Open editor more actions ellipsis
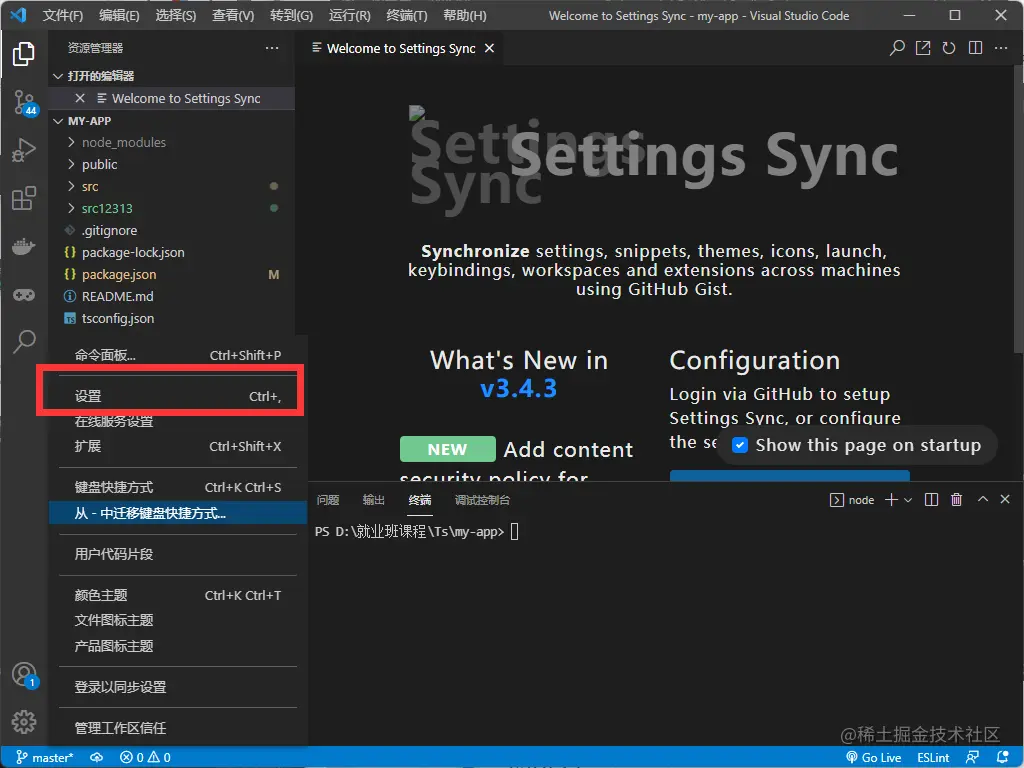 click(x=1000, y=48)
